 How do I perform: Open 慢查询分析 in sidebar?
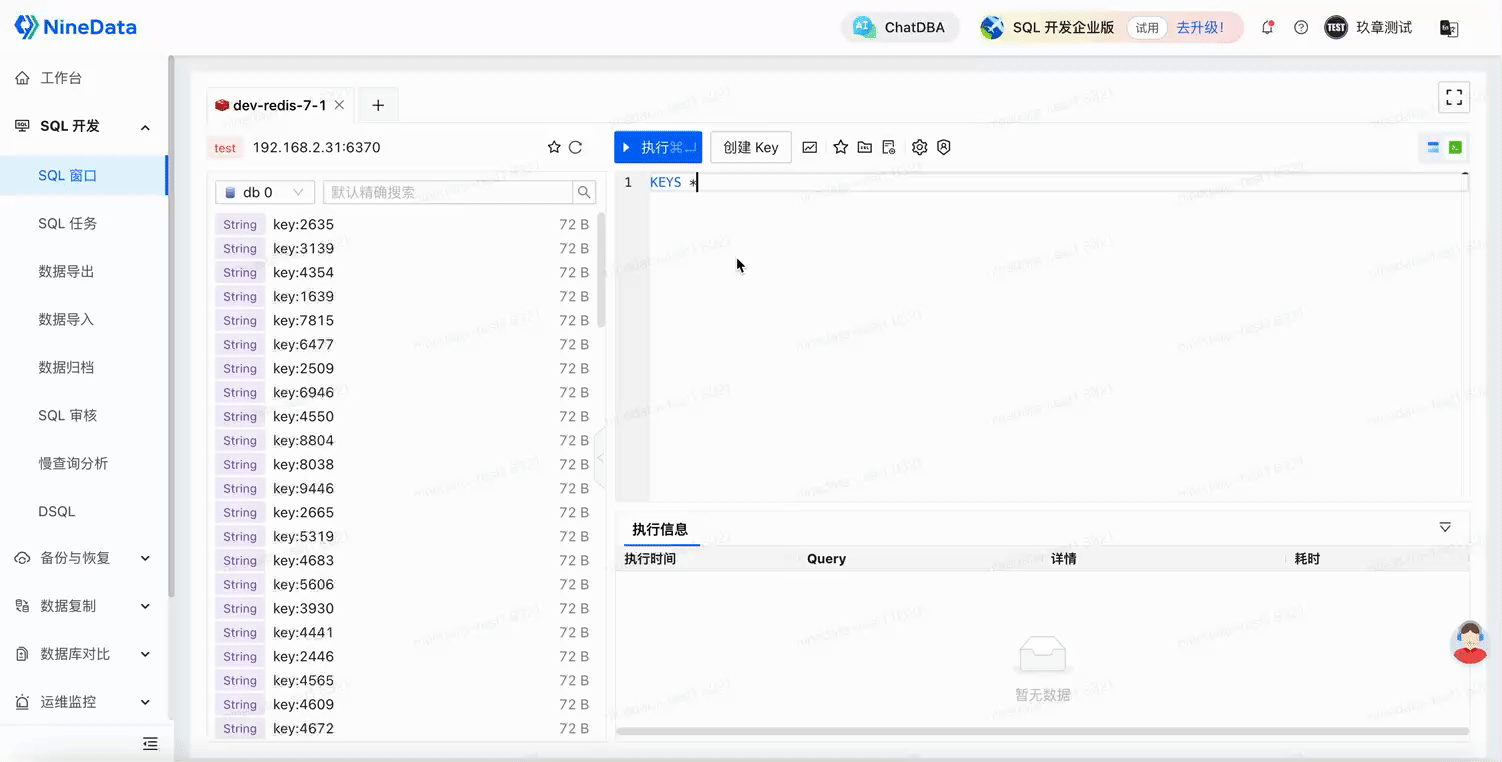tap(73, 463)
